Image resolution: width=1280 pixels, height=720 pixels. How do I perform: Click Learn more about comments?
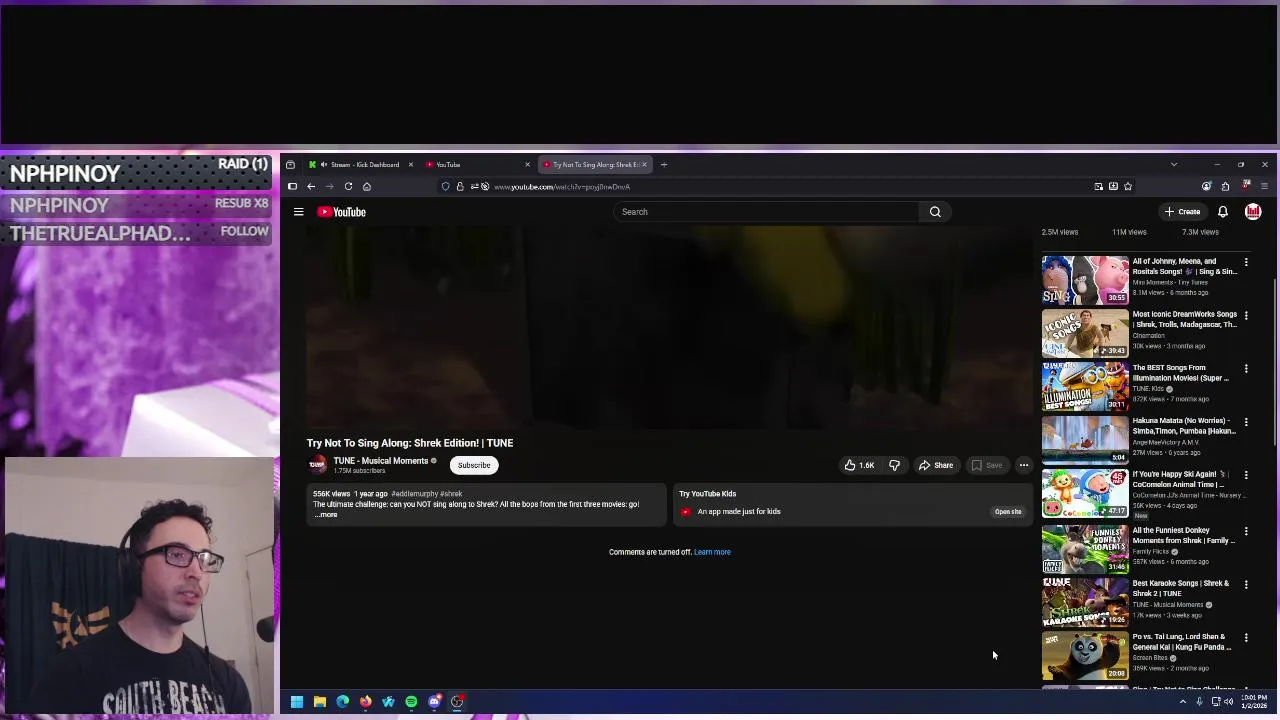pos(712,552)
